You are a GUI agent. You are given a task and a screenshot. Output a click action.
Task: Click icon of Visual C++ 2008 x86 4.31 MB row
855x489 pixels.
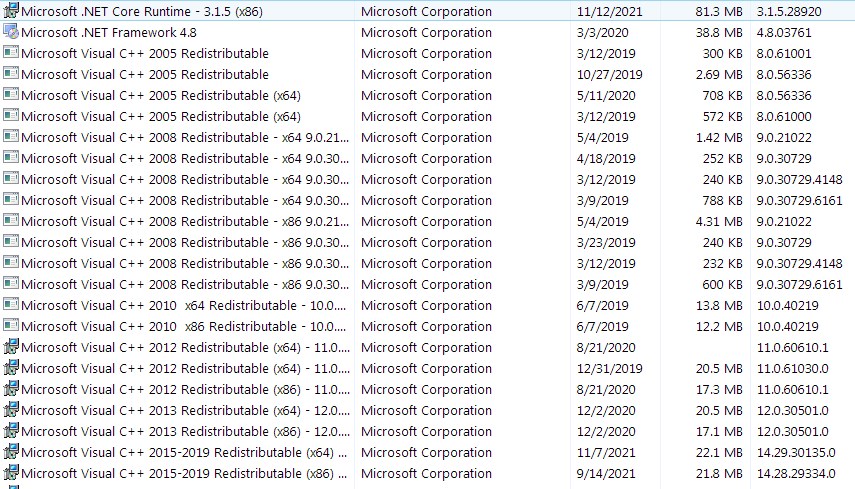(x=11, y=221)
